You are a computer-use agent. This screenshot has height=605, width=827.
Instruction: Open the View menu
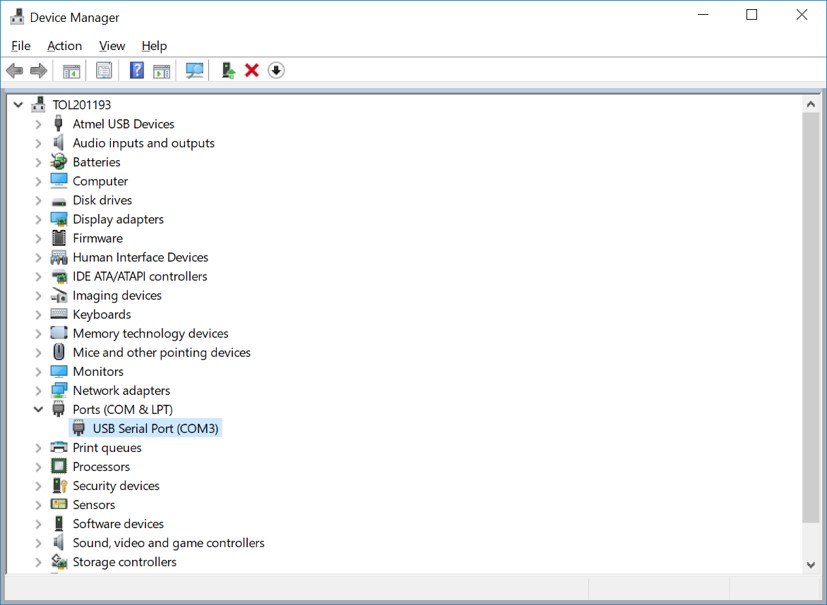click(112, 46)
